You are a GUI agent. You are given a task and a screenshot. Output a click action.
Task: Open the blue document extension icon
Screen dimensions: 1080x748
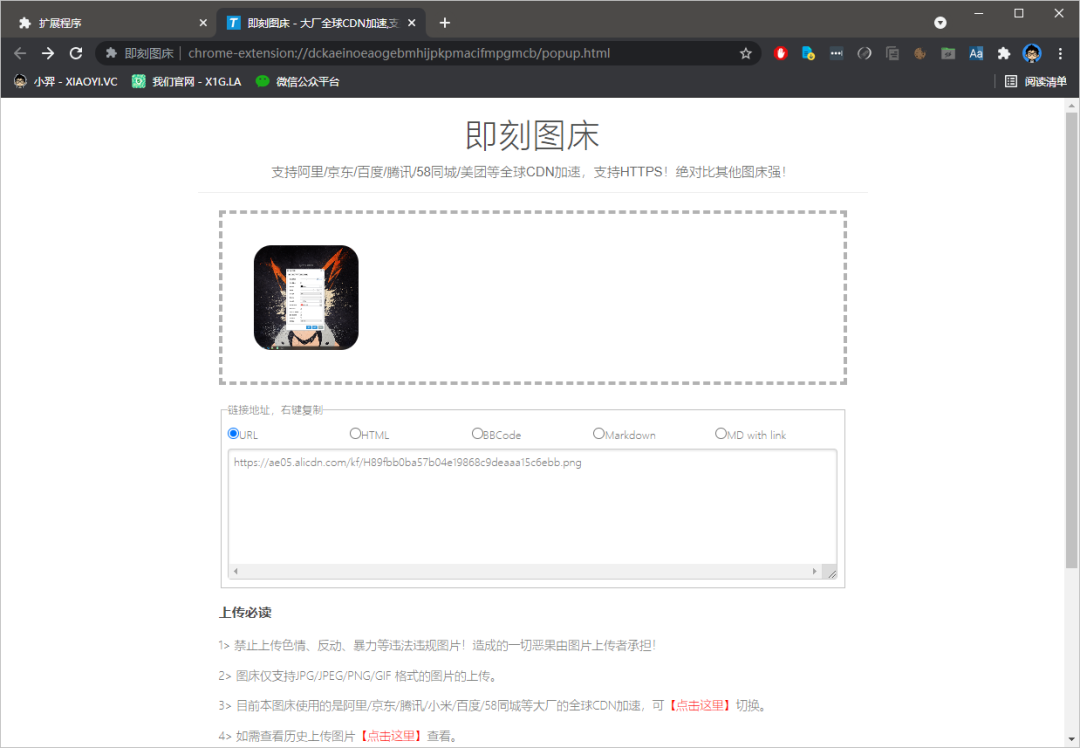[x=809, y=53]
